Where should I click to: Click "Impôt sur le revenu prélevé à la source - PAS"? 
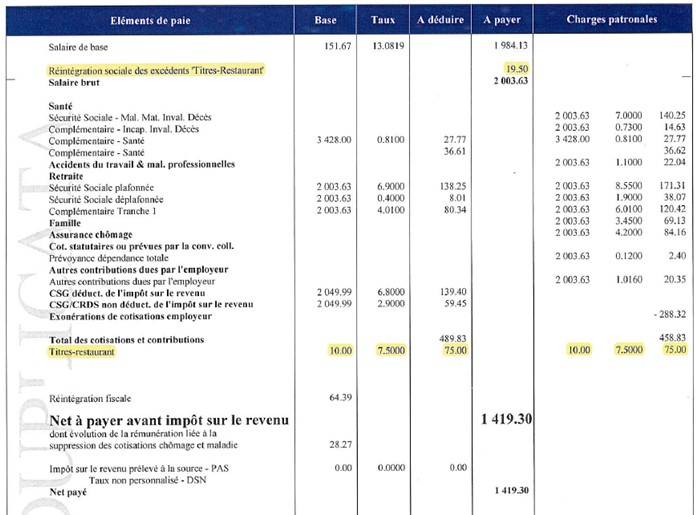click(x=139, y=469)
